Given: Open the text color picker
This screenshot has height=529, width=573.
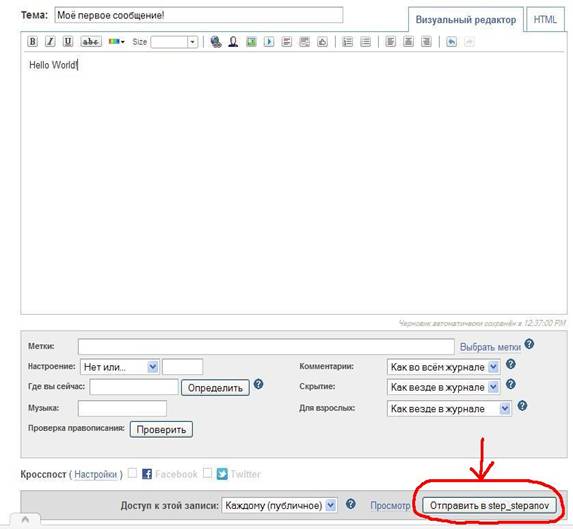Looking at the screenshot, I should 117,42.
